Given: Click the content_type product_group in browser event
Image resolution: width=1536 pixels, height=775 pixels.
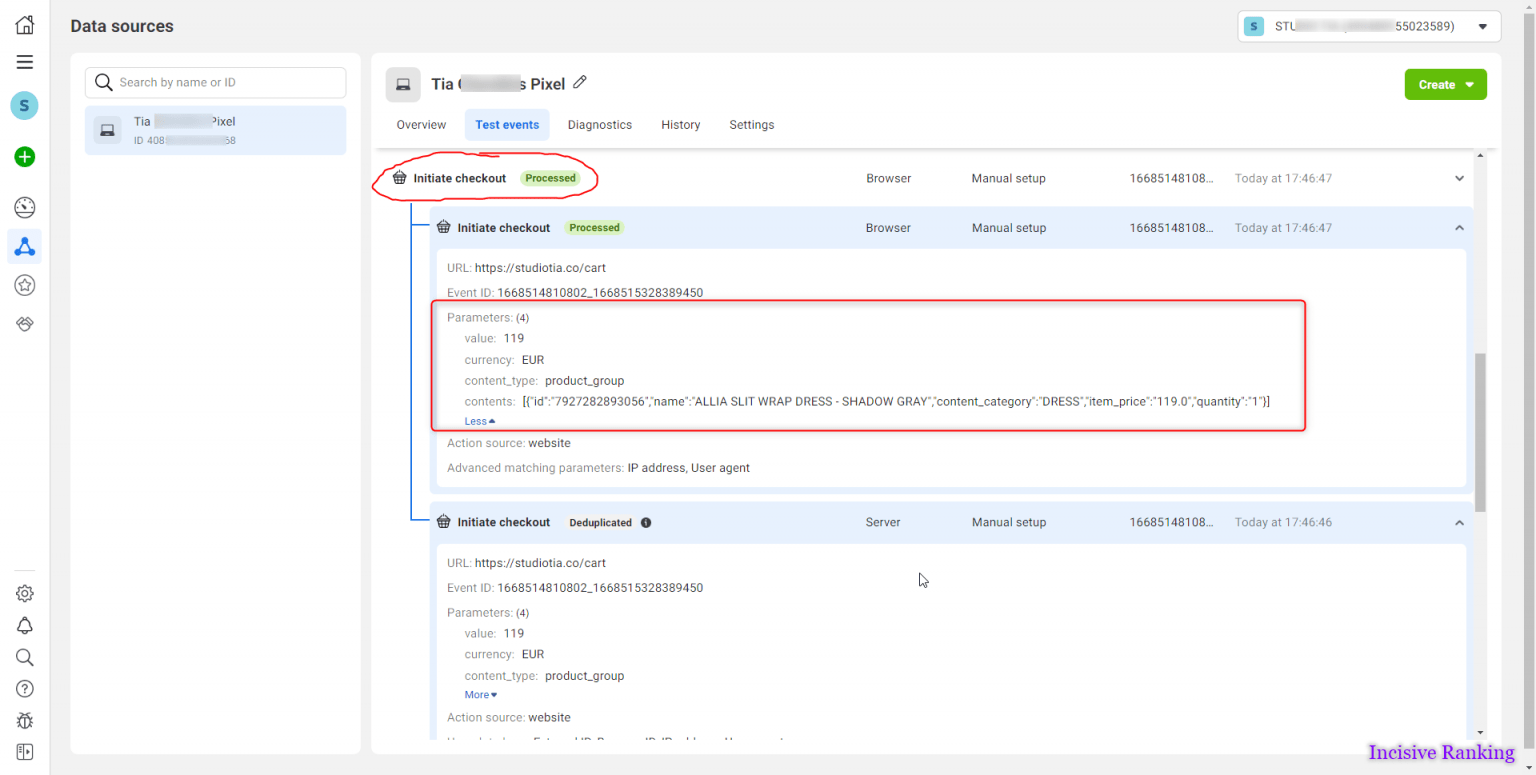Looking at the screenshot, I should [x=584, y=381].
